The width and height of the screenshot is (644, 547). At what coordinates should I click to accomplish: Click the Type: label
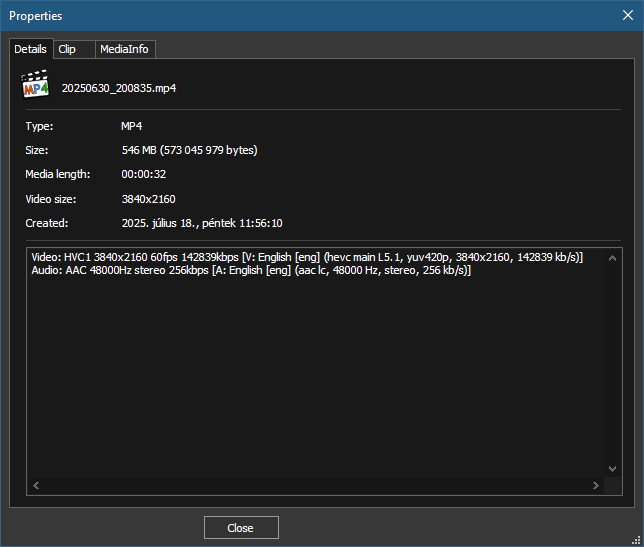coord(39,126)
